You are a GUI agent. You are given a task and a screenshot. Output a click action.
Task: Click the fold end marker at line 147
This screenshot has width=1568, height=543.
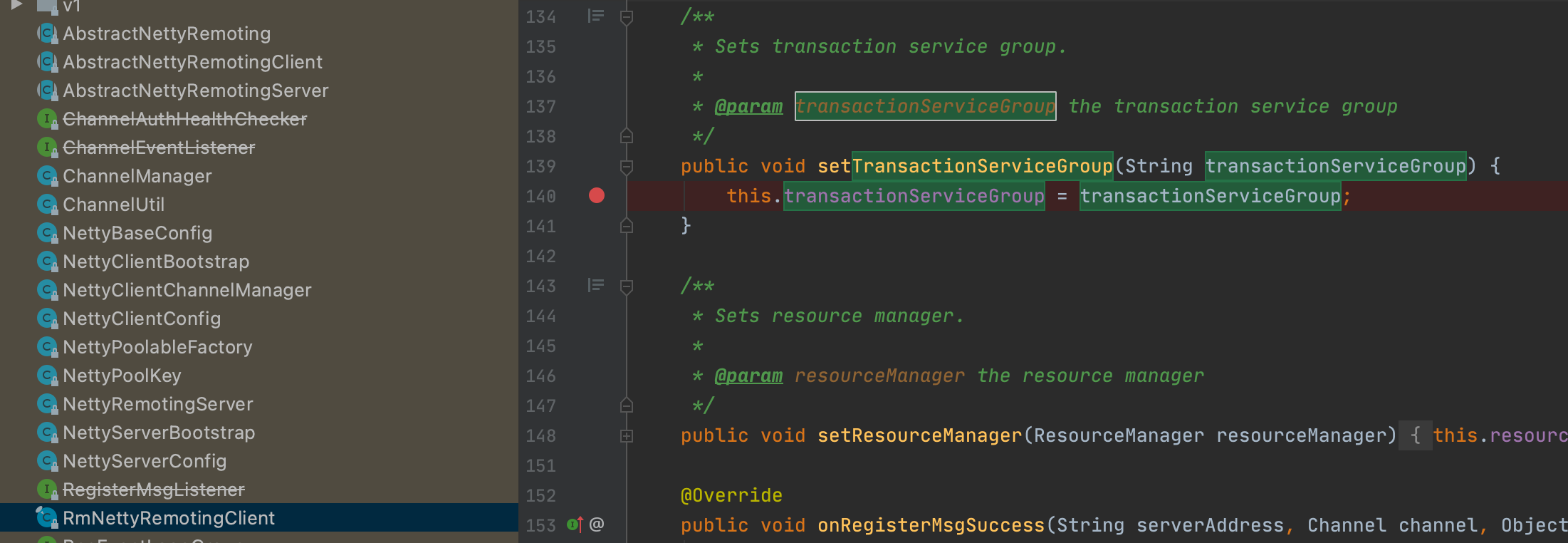tap(627, 405)
